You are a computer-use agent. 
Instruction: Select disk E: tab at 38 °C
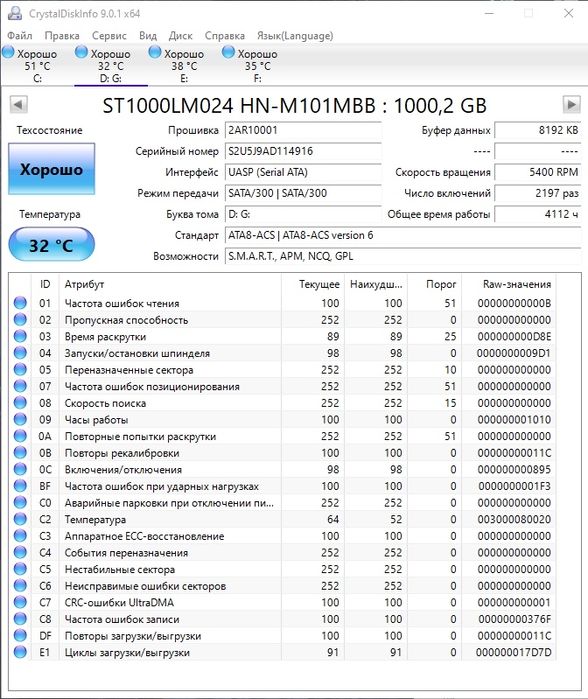pos(184,65)
